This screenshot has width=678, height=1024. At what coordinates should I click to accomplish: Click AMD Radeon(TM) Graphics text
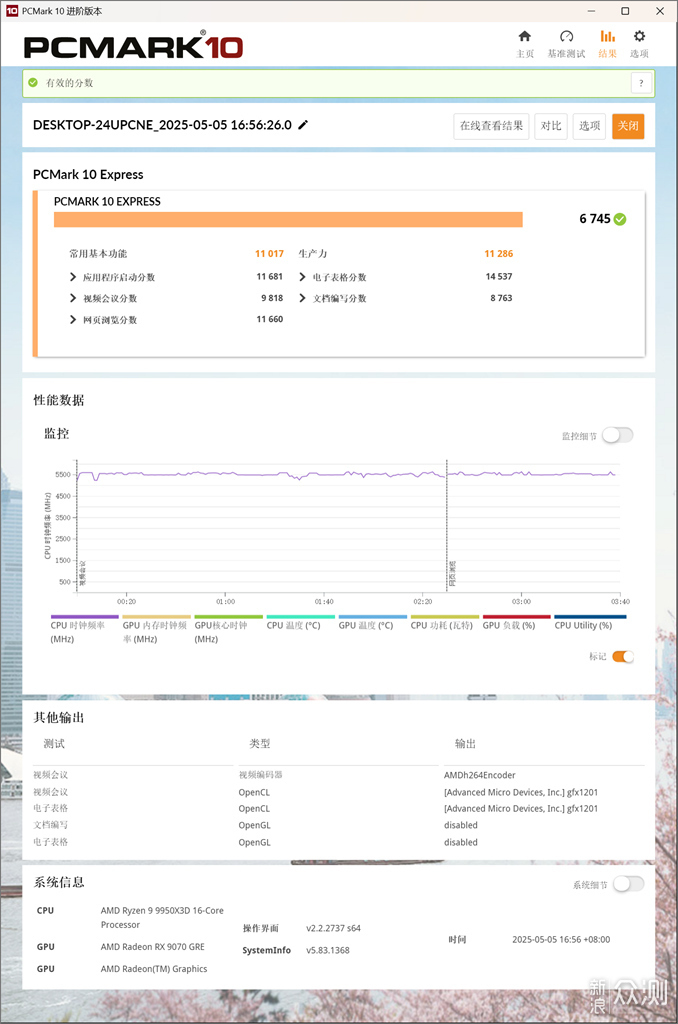tap(153, 969)
